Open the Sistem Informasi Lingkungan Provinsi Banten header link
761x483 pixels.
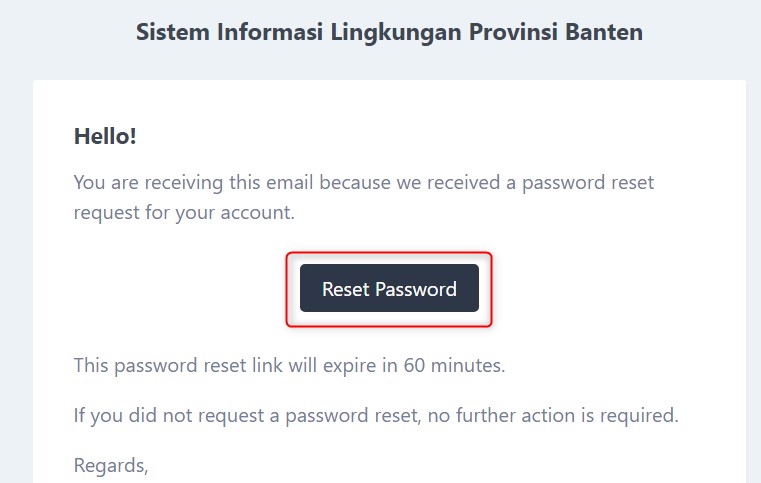click(389, 32)
